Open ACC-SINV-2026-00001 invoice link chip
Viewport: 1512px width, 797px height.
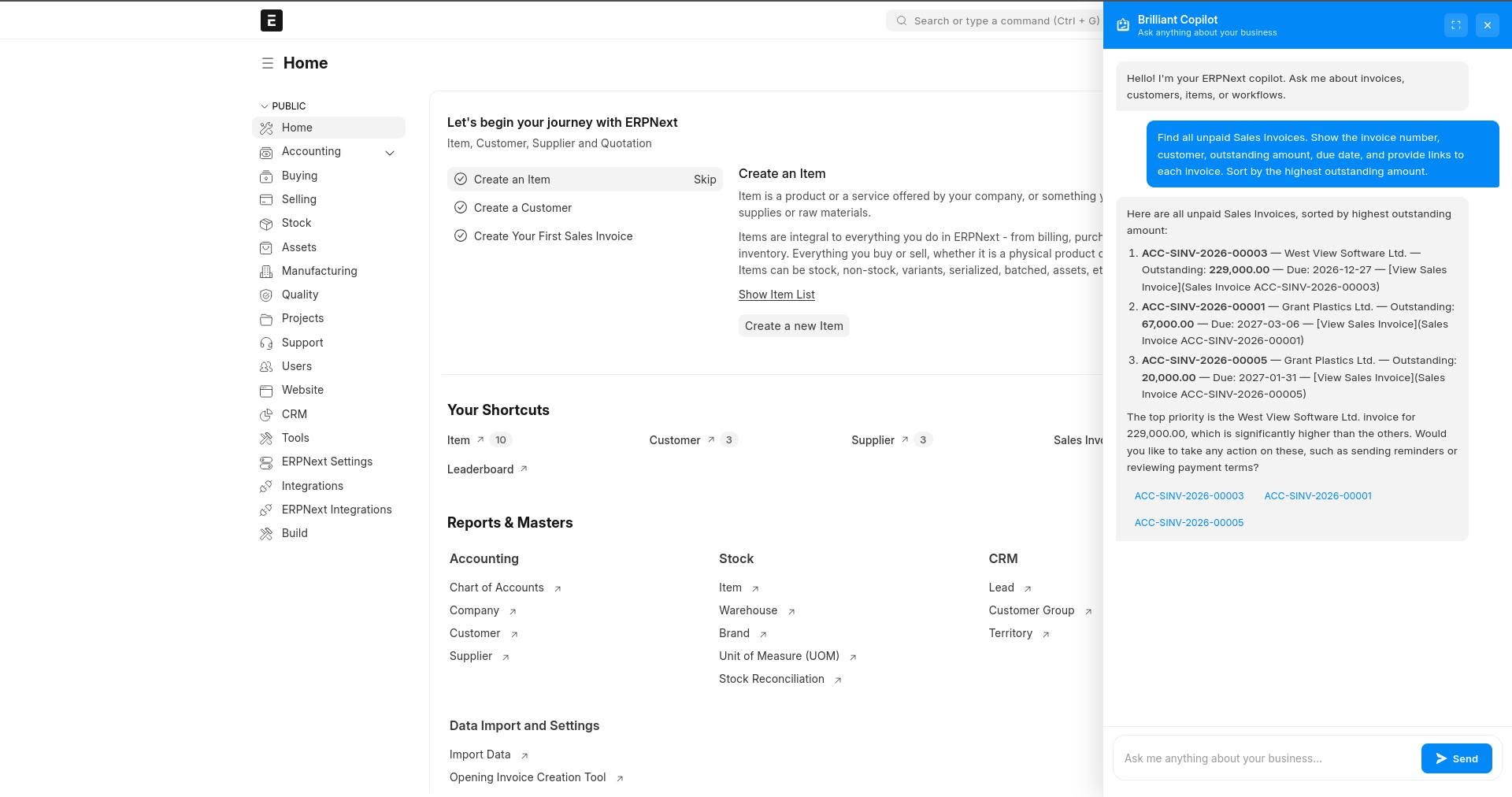1317,496
